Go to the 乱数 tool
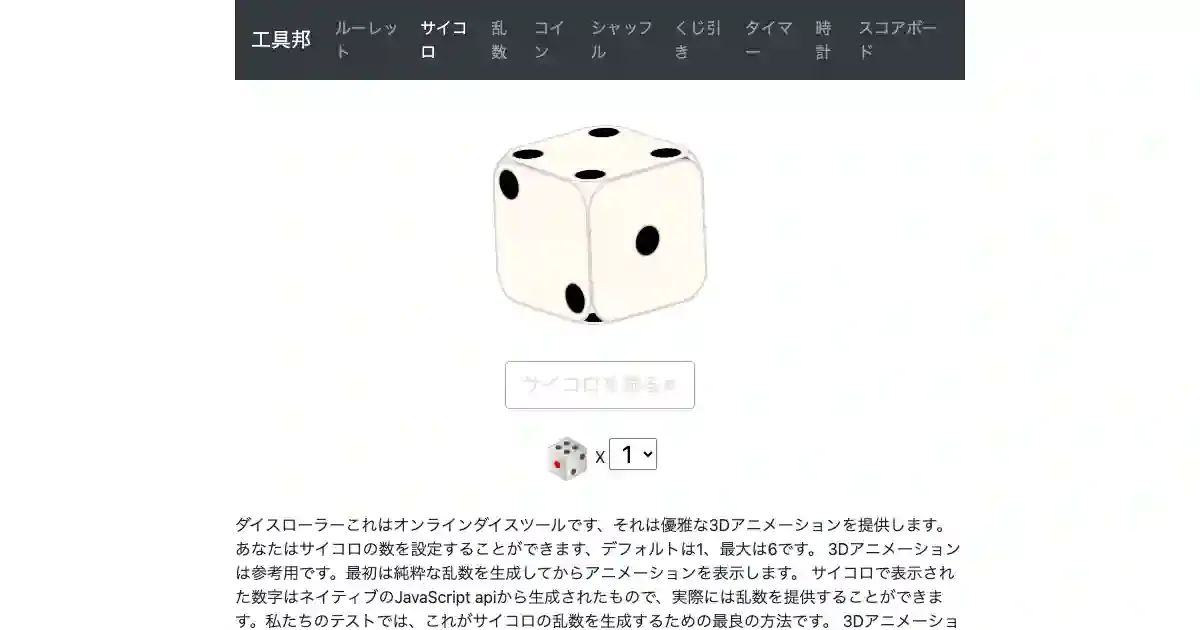Image resolution: width=1200 pixels, height=630 pixels. tap(499, 40)
